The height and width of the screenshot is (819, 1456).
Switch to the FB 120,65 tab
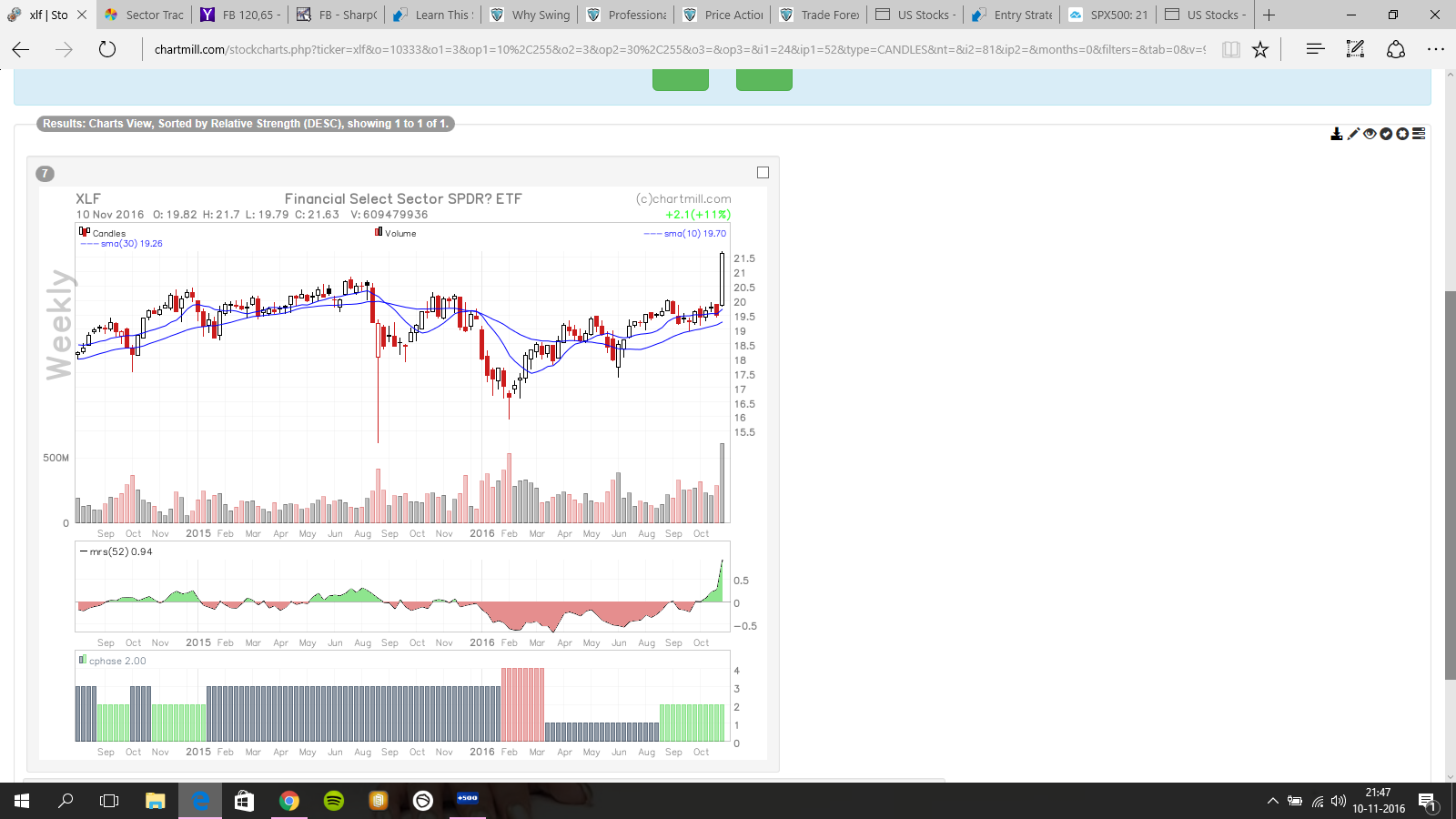(240, 15)
